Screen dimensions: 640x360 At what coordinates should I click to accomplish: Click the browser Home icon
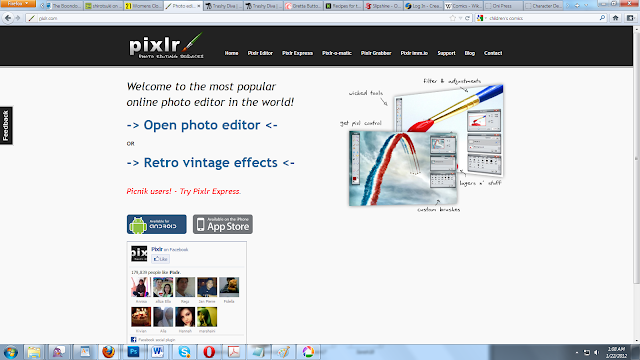[616, 18]
